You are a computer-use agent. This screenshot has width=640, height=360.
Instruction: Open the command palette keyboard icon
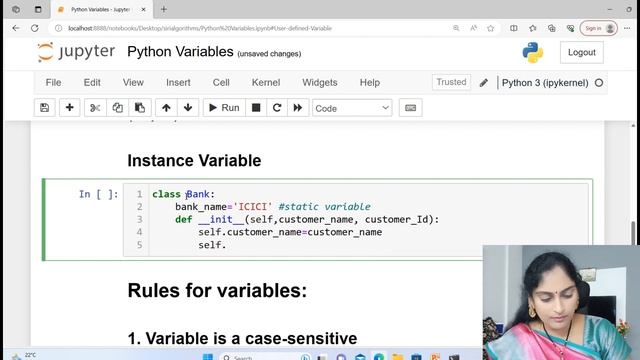tap(410, 108)
